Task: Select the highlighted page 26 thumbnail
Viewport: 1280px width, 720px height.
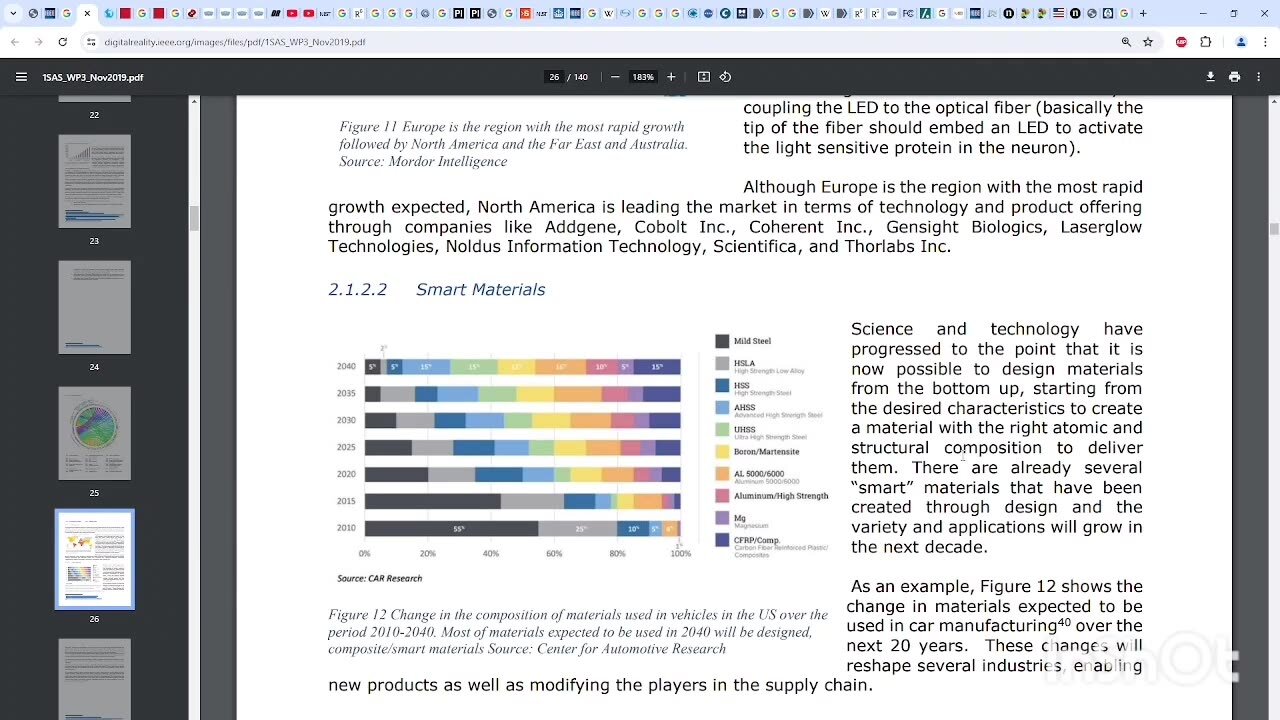Action: [x=94, y=559]
